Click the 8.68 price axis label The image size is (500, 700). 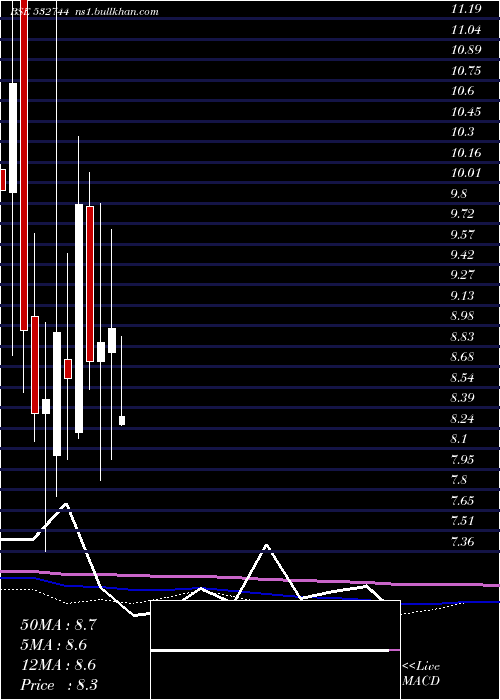pyautogui.click(x=462, y=357)
